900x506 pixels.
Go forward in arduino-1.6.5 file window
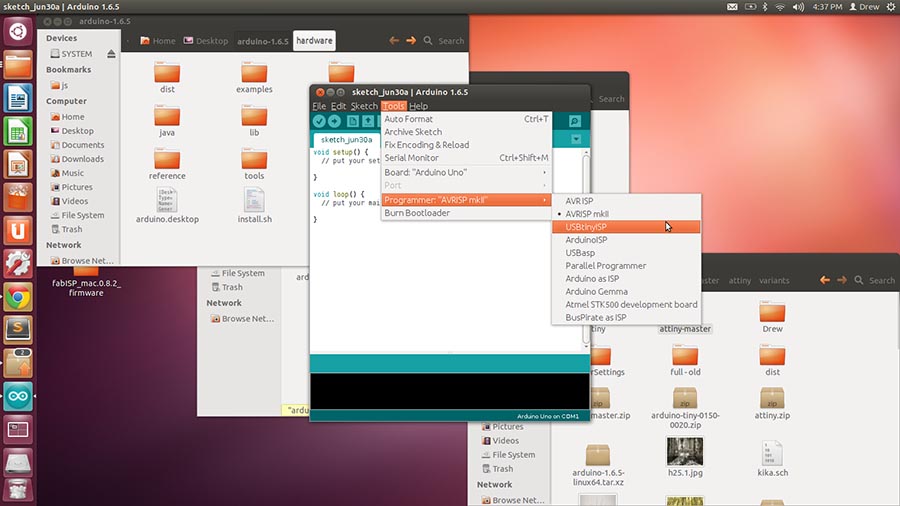pyautogui.click(x=411, y=41)
